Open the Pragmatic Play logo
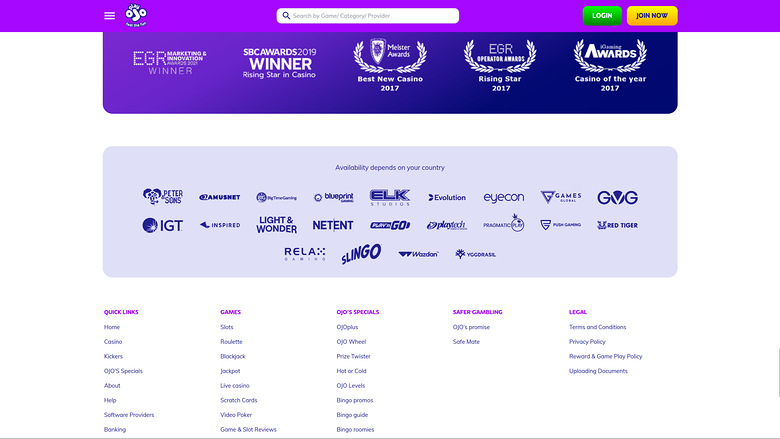Viewport: 780px width, 439px height. [x=503, y=224]
